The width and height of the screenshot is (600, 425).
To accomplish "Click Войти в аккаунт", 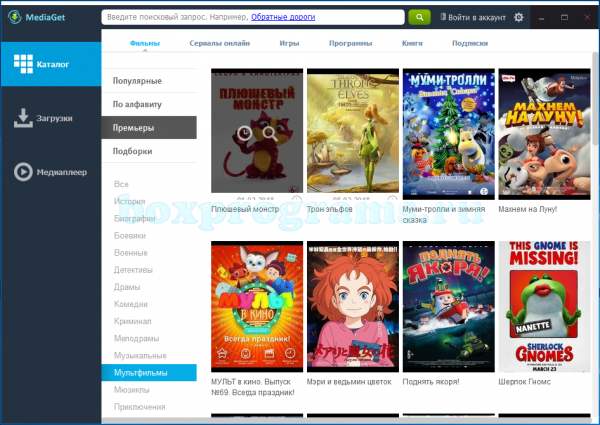I will pos(477,18).
